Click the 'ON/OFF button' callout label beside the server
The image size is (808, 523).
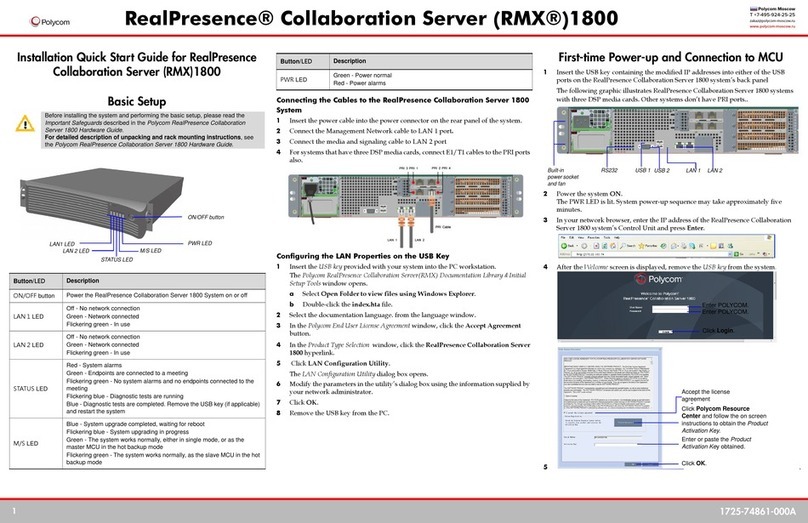206,217
